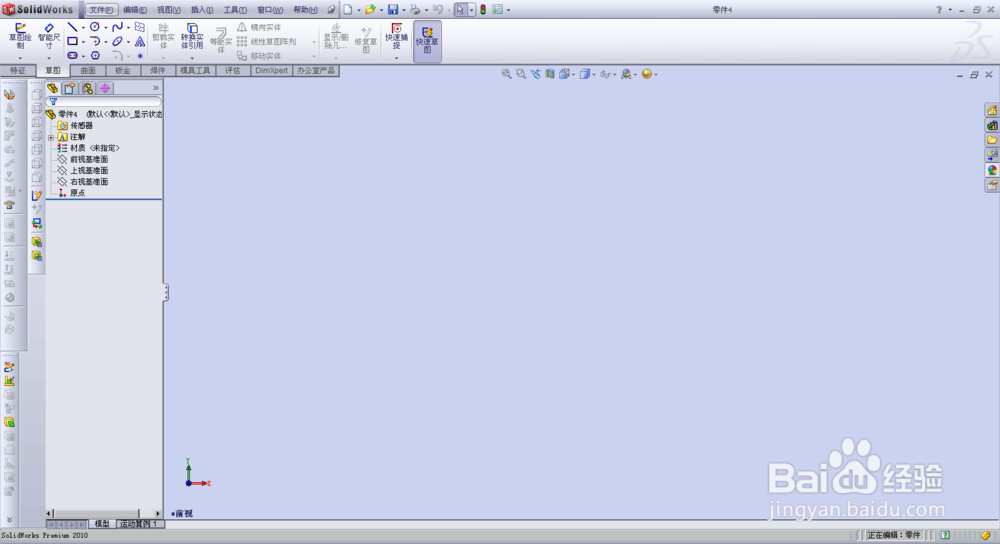
Task: Click the Options icon in title toolbar
Action: (x=497, y=10)
